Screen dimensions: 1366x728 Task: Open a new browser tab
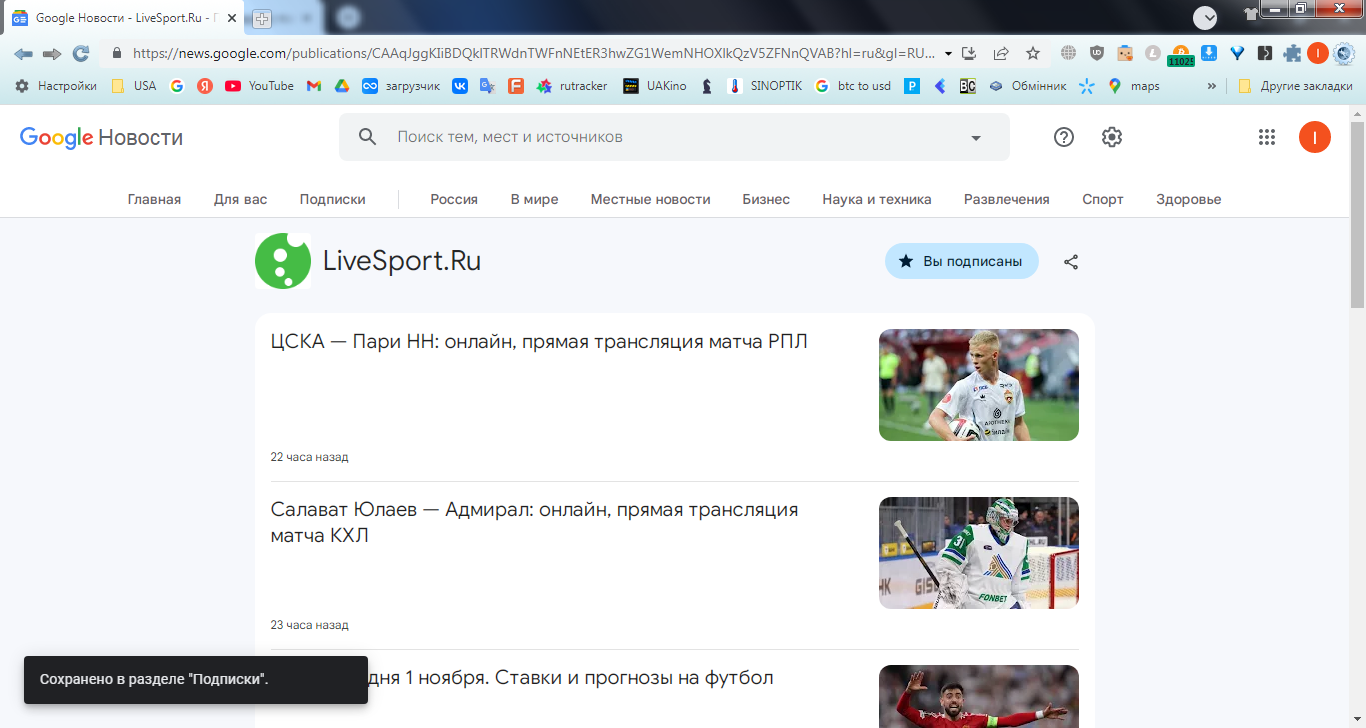pos(262,18)
